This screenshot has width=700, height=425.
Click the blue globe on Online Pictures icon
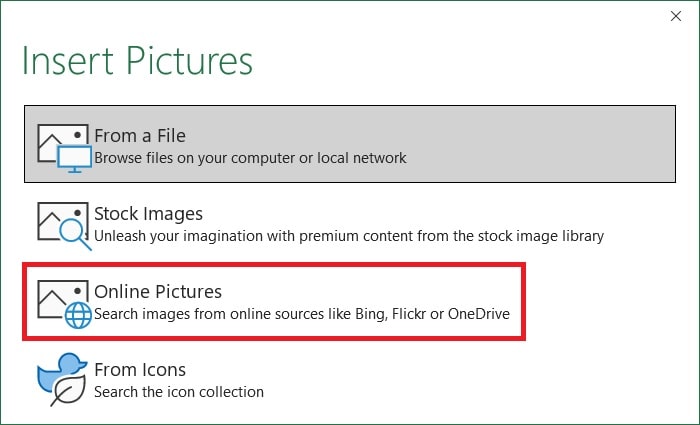78,315
